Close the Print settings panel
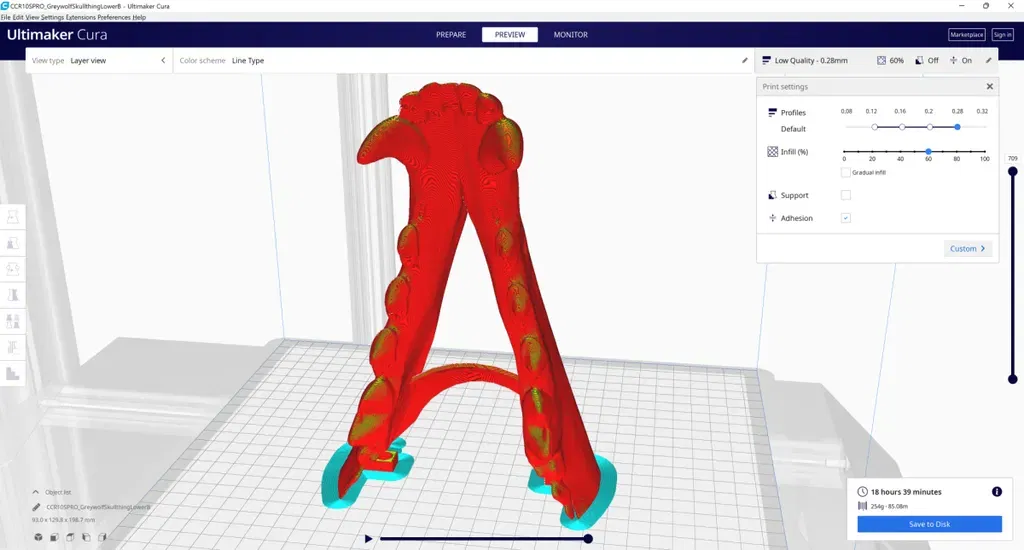Image resolution: width=1024 pixels, height=550 pixels. point(989,86)
